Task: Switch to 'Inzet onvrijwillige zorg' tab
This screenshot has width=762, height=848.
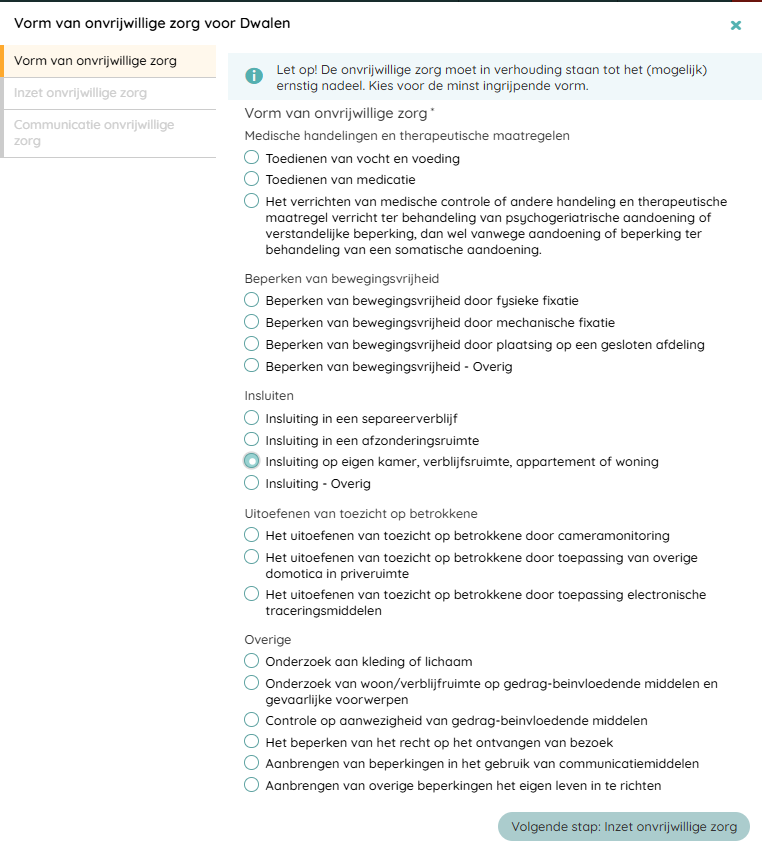Action: [x=80, y=93]
